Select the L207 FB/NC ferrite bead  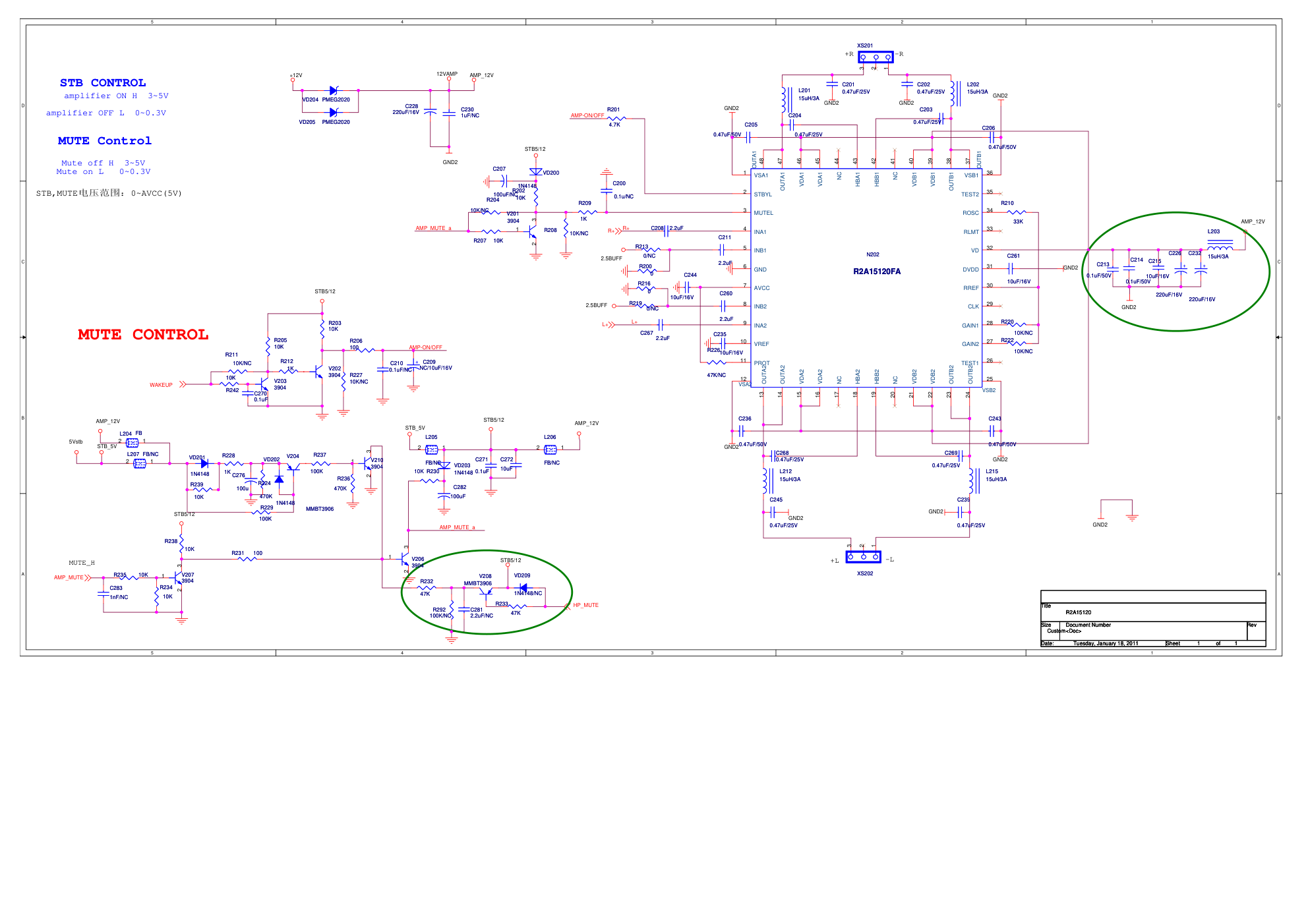pos(140,463)
